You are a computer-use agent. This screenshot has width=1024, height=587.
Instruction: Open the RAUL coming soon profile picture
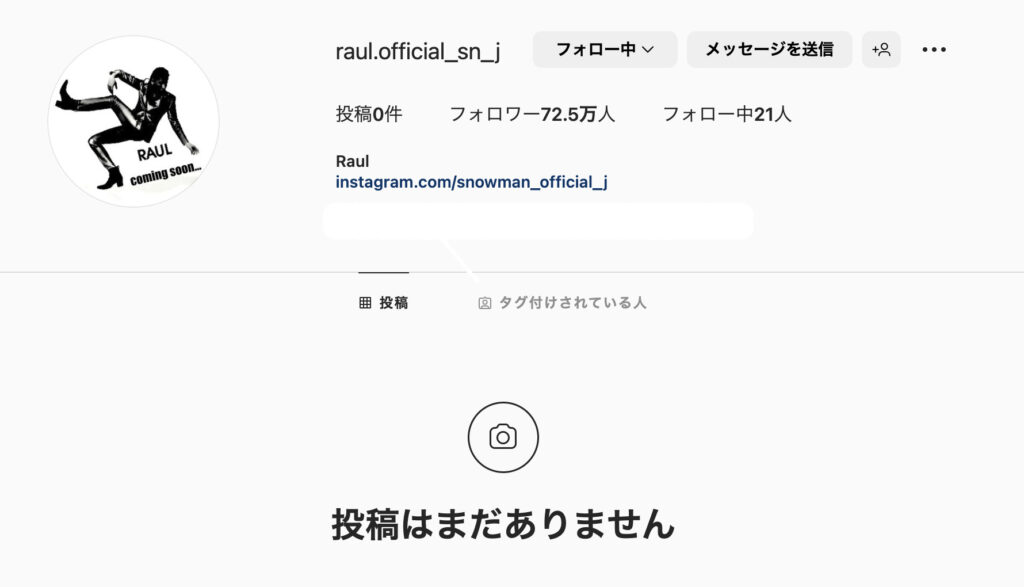133,121
